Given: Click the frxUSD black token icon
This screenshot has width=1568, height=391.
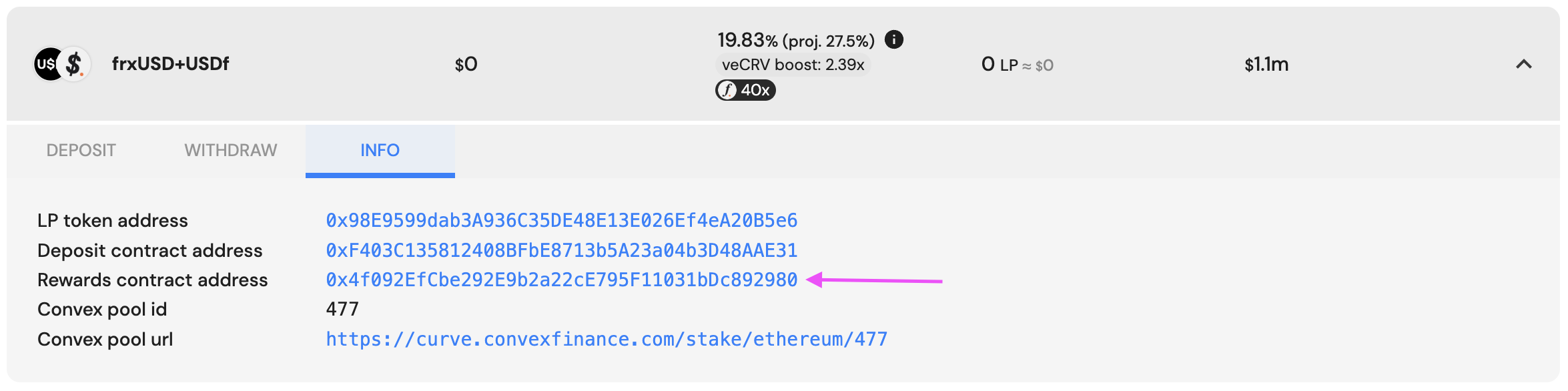Looking at the screenshot, I should (47, 65).
